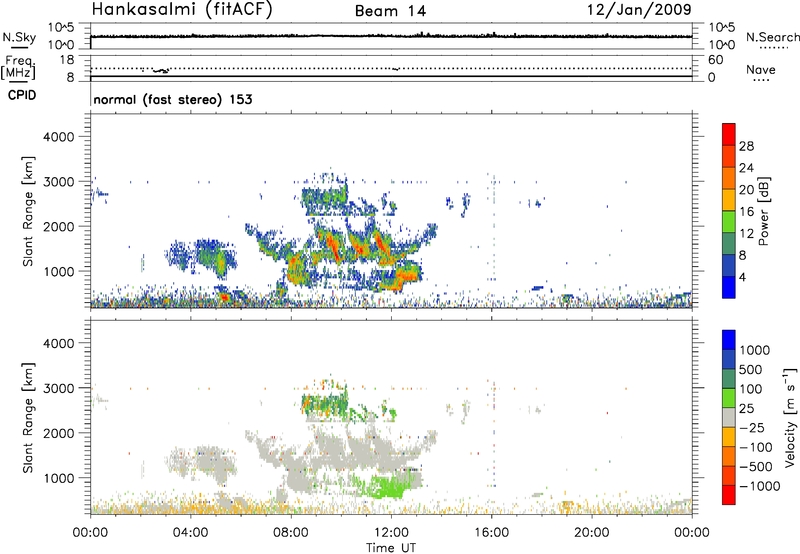The height and width of the screenshot is (554, 800).
Task: Click the 1000 tick in the velocity panel
Action: coord(59,478)
